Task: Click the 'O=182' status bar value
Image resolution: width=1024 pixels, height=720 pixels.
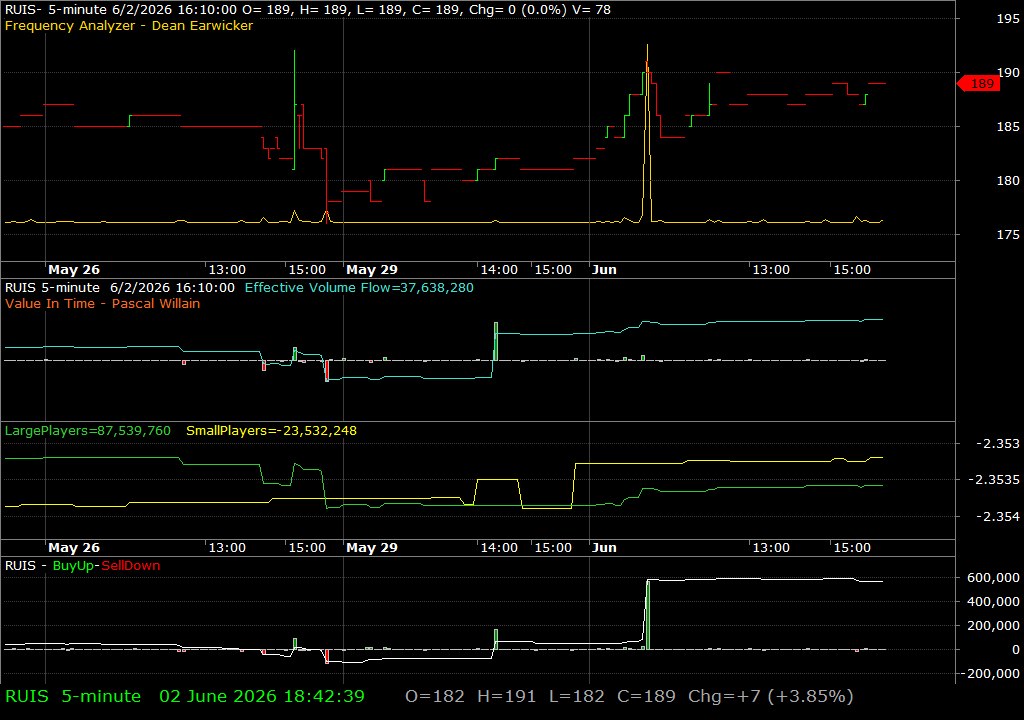Action: click(435, 696)
